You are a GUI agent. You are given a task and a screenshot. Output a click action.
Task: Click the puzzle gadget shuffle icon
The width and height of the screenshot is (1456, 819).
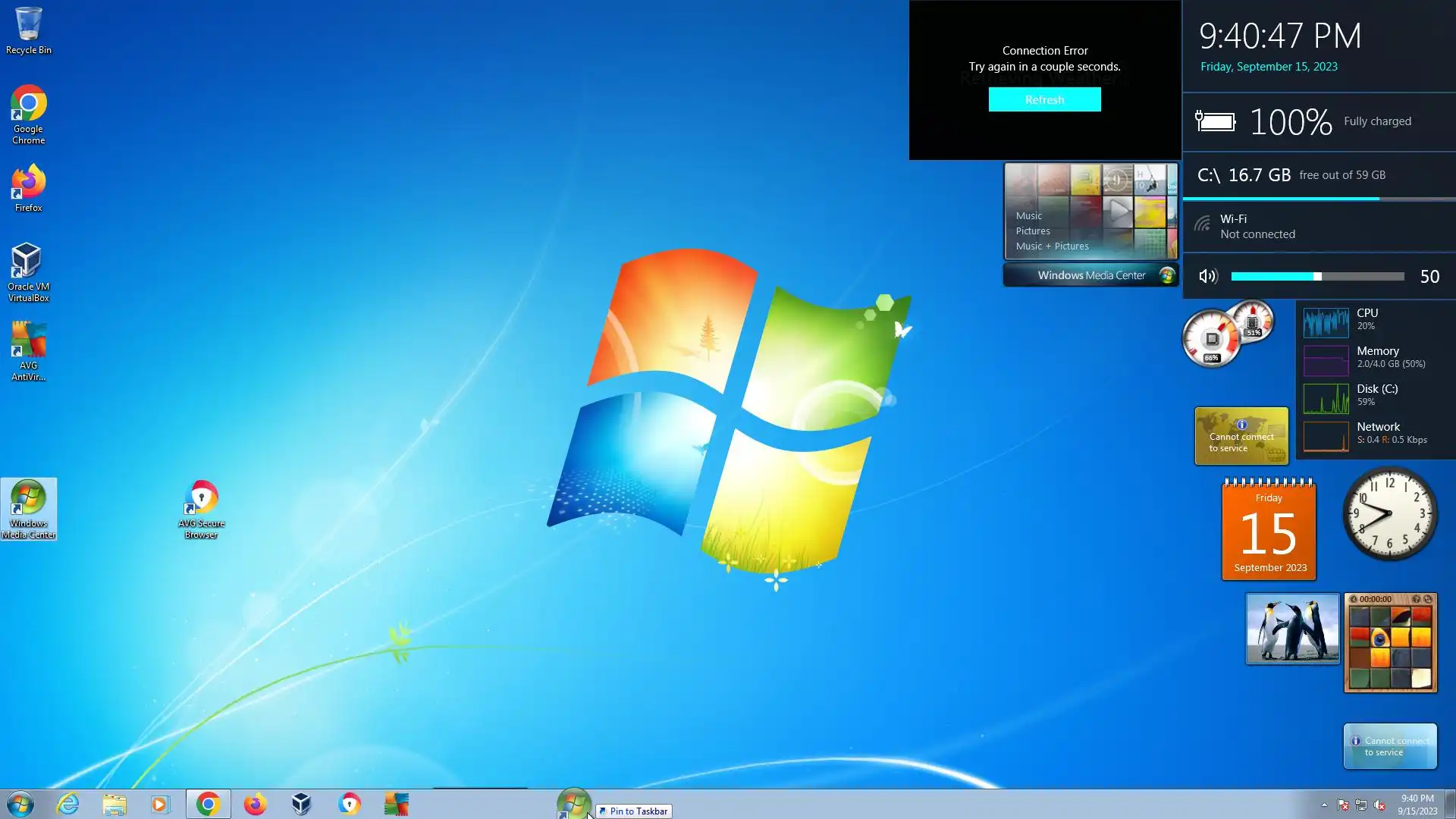coord(1427,599)
